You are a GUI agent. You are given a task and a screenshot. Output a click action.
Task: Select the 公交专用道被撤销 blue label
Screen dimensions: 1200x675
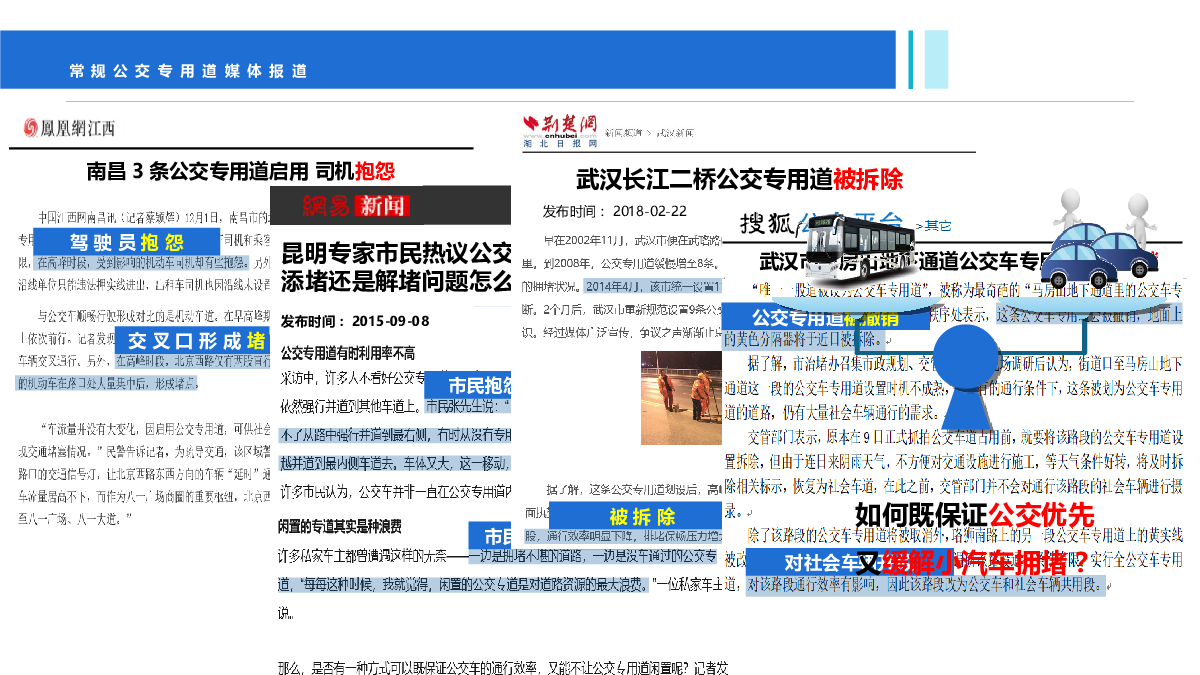pyautogui.click(x=827, y=318)
